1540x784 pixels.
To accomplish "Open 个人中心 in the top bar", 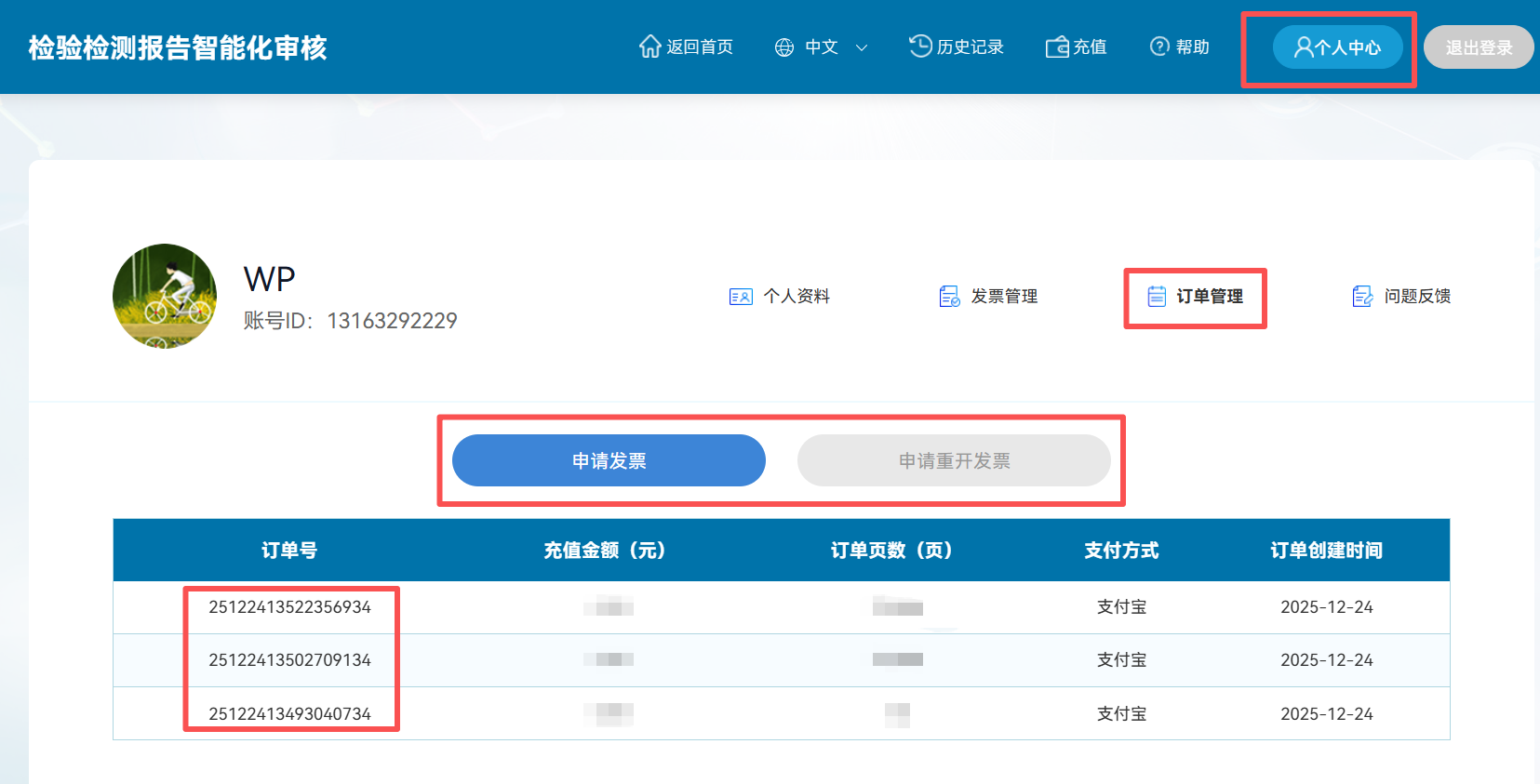I will (x=1337, y=47).
